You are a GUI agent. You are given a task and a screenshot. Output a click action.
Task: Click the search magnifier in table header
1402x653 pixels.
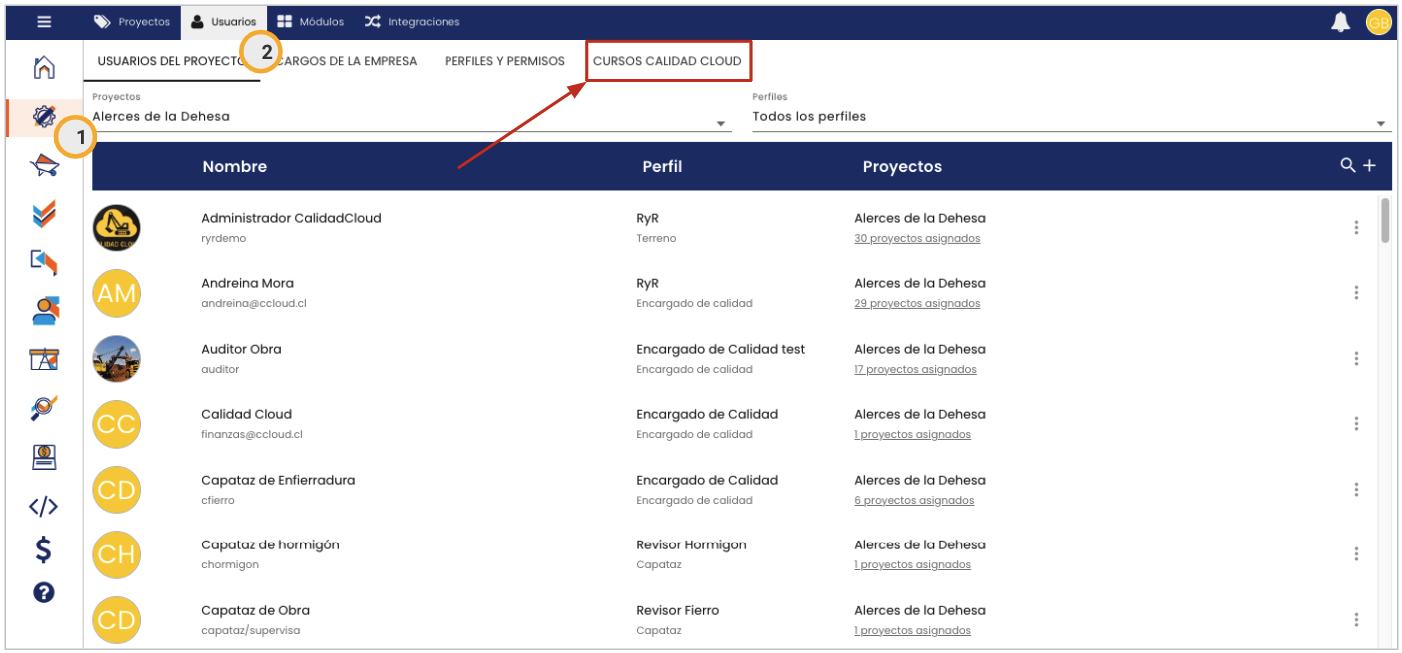1348,166
